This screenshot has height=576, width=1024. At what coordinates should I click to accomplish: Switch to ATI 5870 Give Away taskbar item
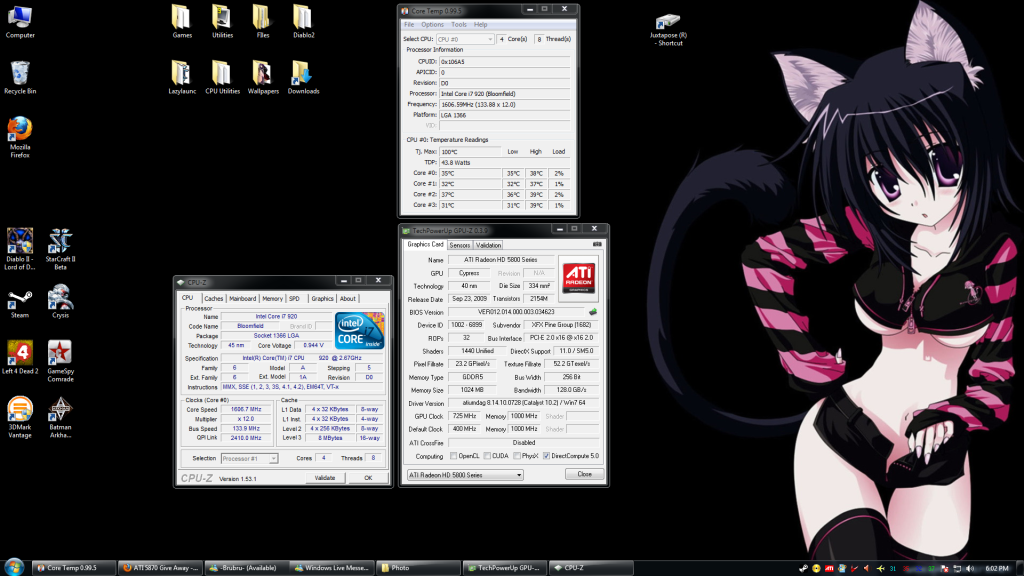click(161, 568)
